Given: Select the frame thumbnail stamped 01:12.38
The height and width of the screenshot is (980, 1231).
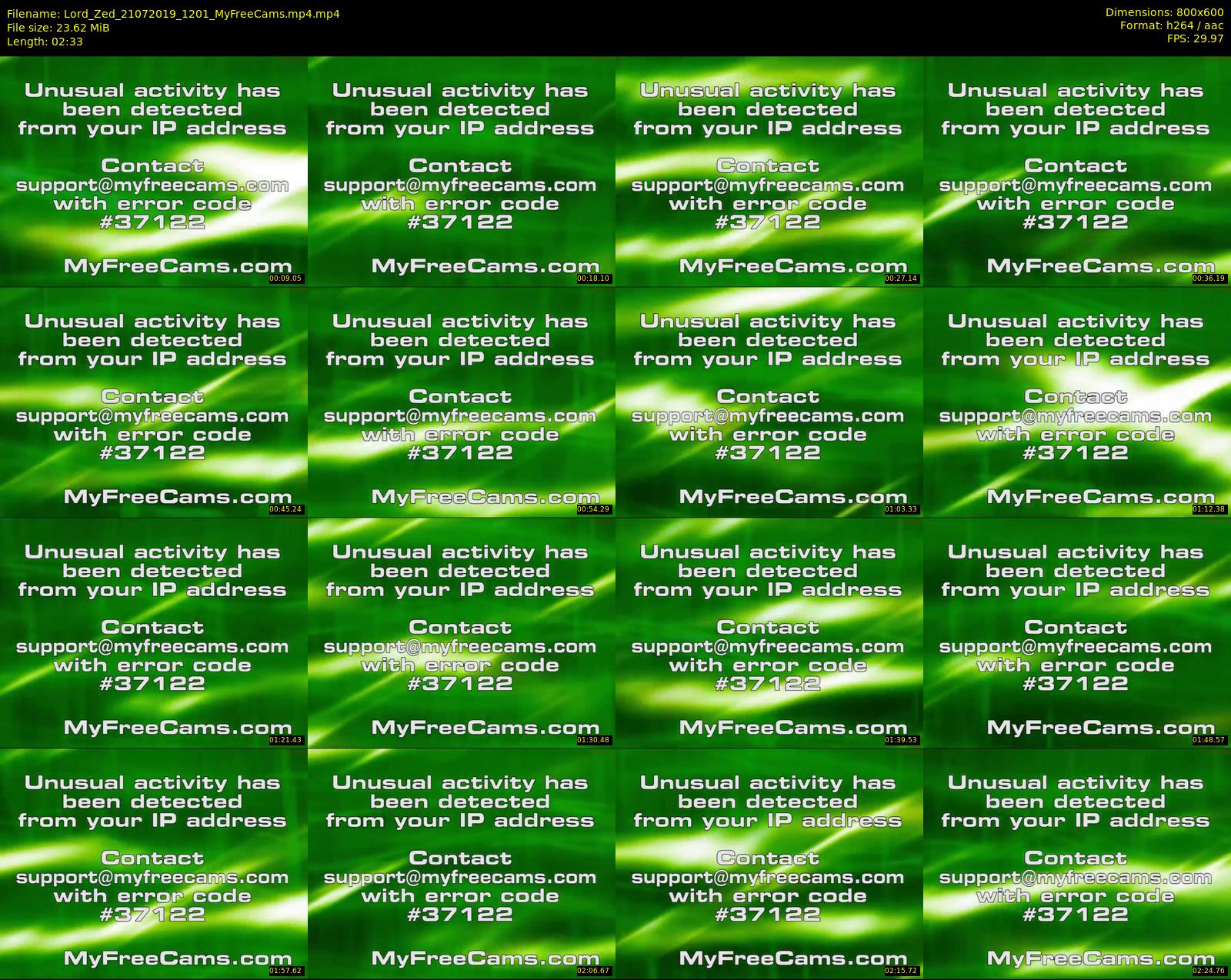Looking at the screenshot, I should pos(1077,402).
